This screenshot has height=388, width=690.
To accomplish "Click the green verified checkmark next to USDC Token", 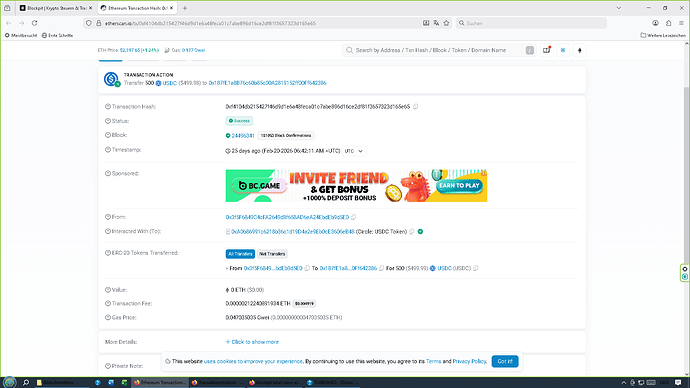I will [420, 231].
